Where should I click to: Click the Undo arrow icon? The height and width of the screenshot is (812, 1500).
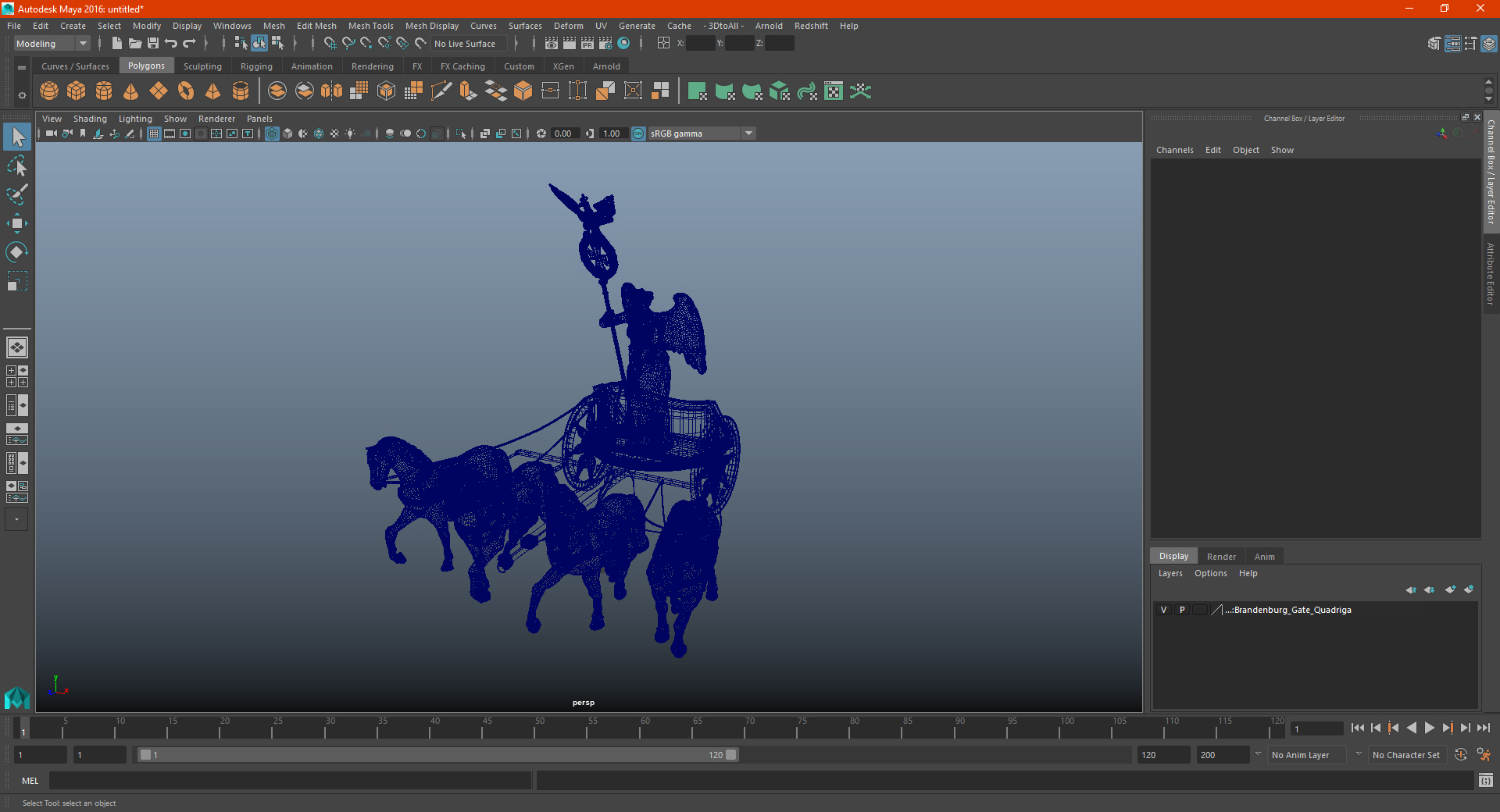coord(171,44)
